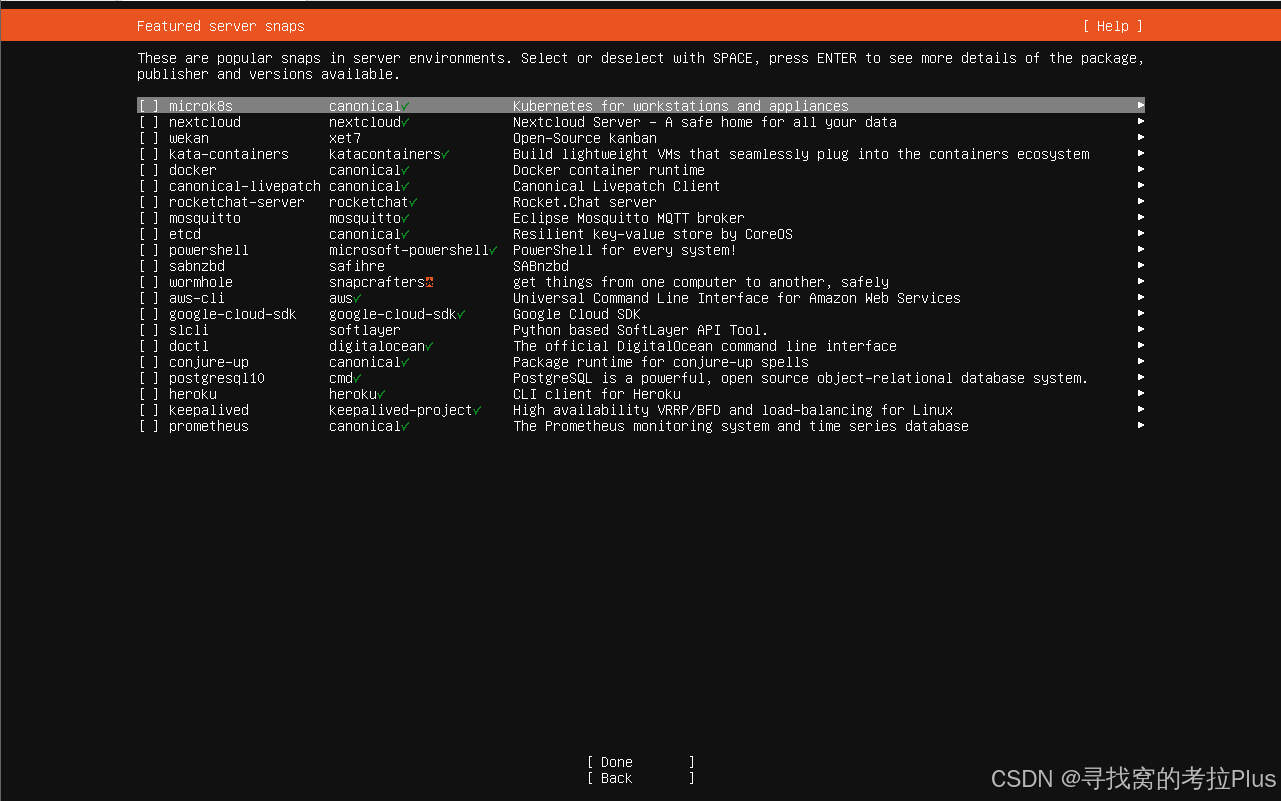Tick the kata-containers checkbox
Screen dimensions: 1281x801
[149, 154]
